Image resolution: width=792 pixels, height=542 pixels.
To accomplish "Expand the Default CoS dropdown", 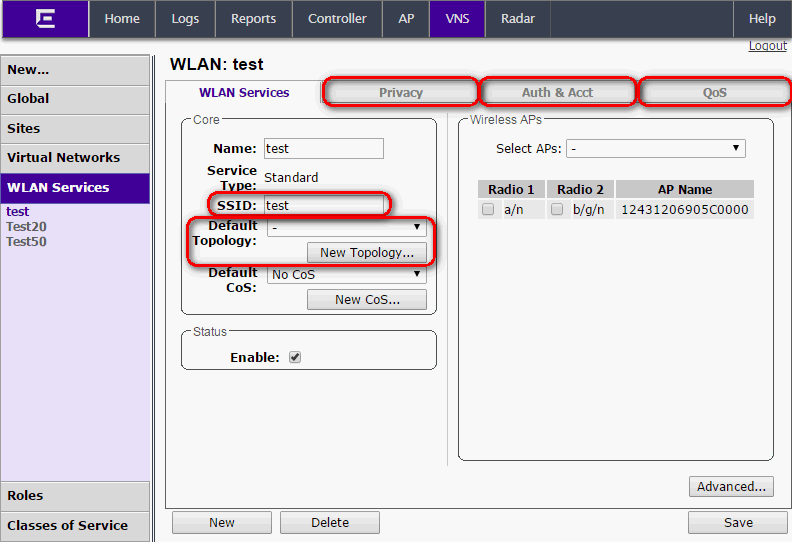I will [346, 275].
